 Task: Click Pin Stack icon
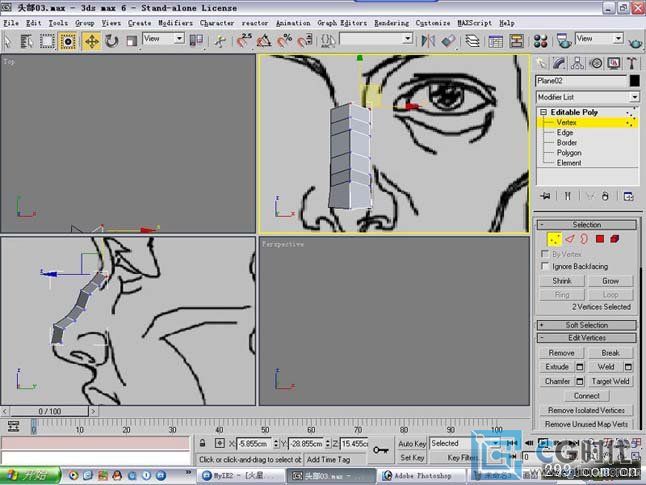click(x=546, y=196)
